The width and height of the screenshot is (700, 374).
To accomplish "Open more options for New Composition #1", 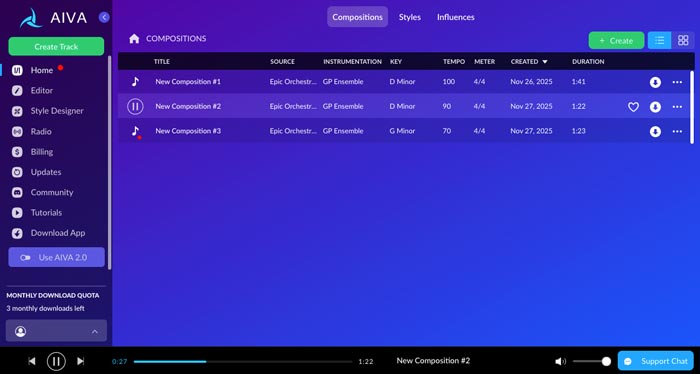I will 677,82.
